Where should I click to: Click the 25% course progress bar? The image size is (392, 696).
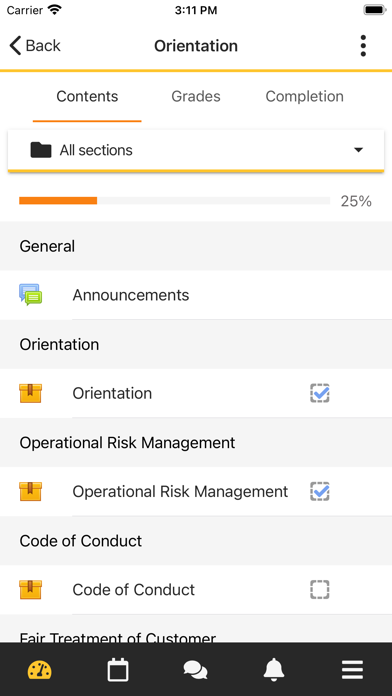174,201
